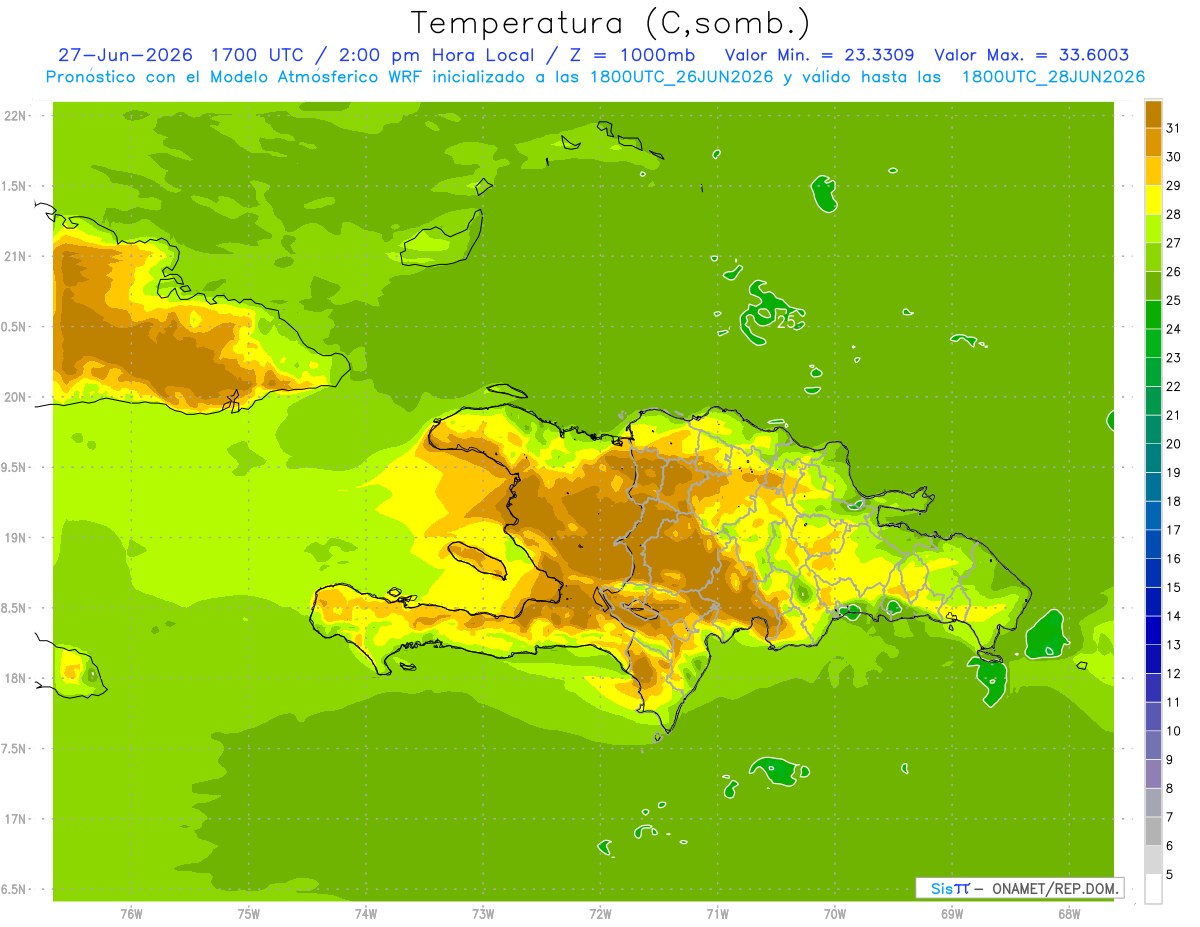The width and height of the screenshot is (1200, 927).
Task: Click longitude label "71W"
Action: [x=717, y=914]
